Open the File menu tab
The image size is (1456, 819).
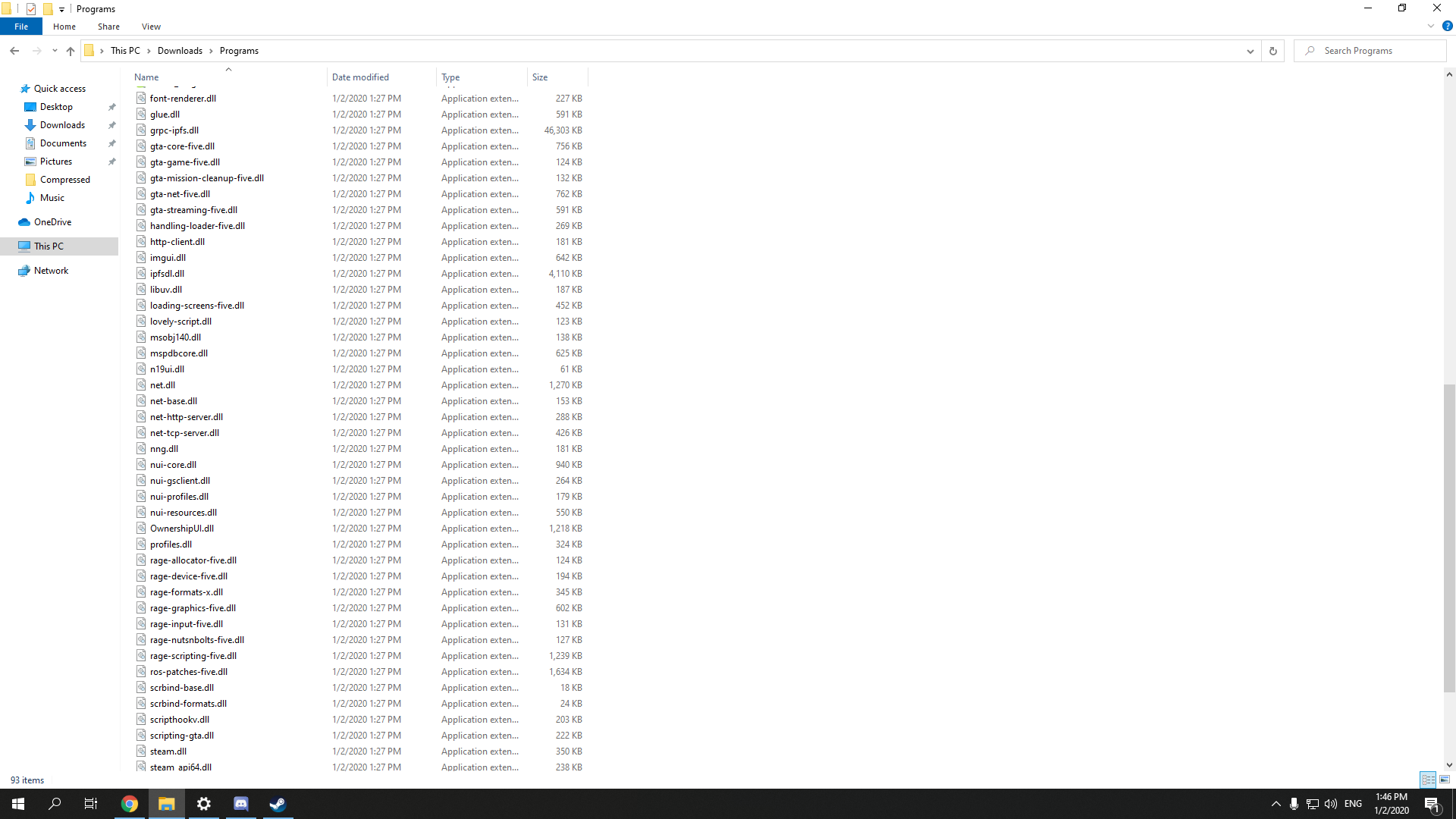pos(21,27)
